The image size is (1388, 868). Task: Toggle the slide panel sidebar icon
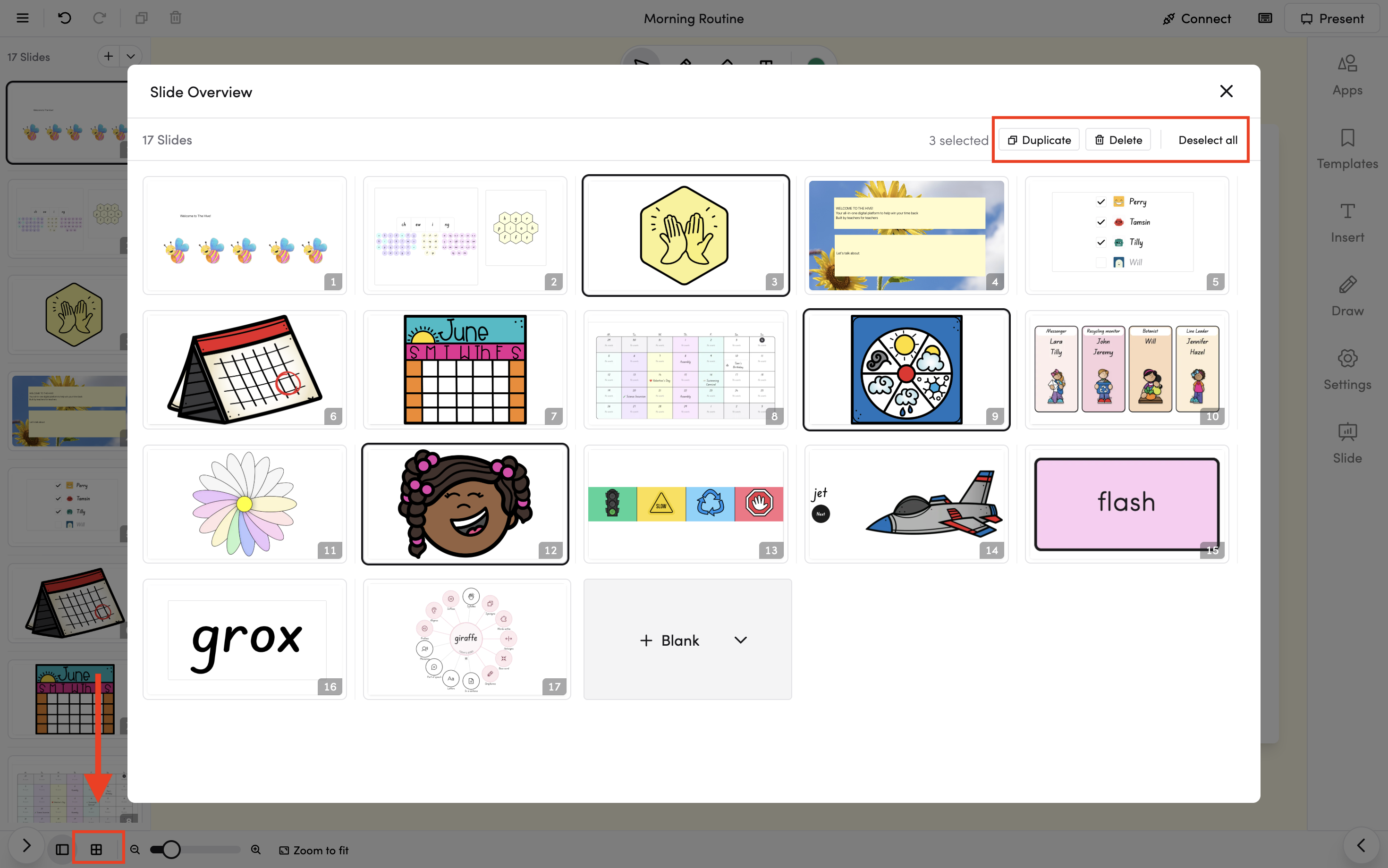(62, 849)
